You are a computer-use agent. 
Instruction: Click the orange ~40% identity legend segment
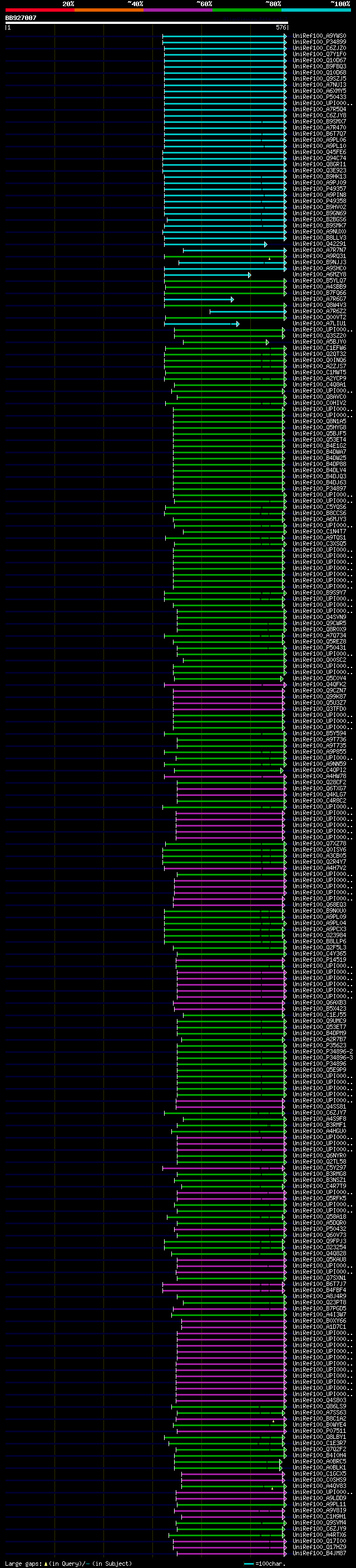(109, 10)
